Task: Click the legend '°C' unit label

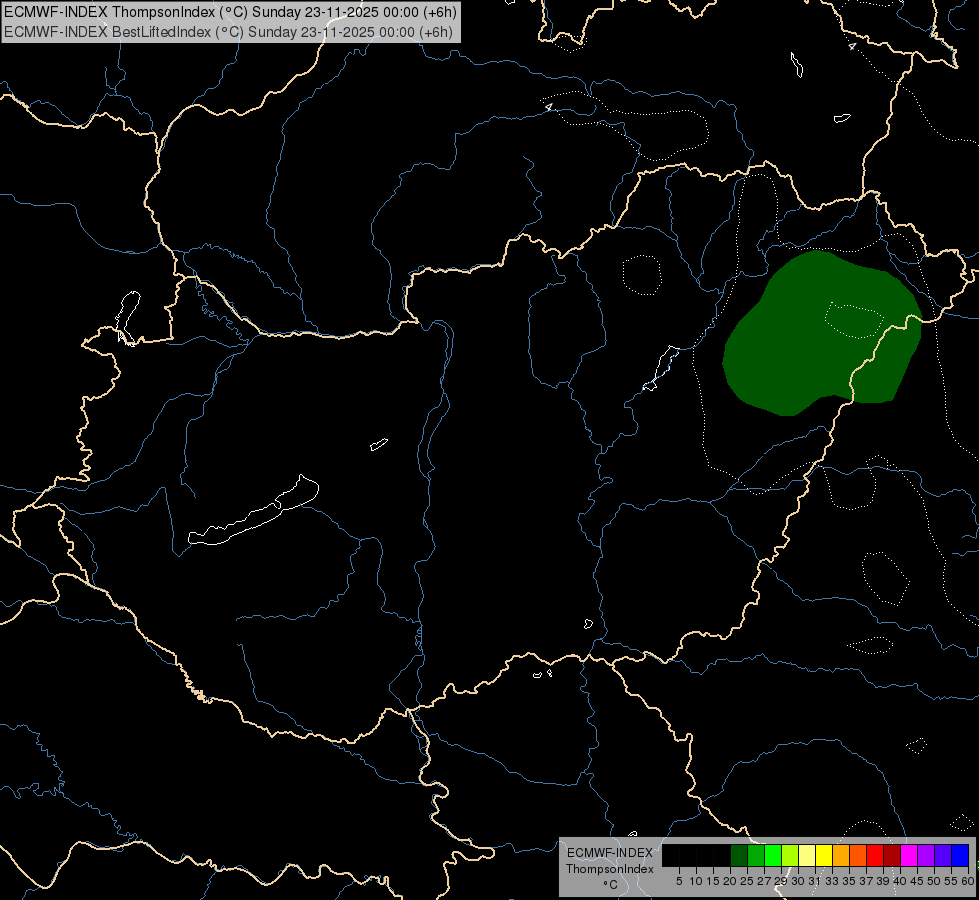Action: tap(610, 885)
